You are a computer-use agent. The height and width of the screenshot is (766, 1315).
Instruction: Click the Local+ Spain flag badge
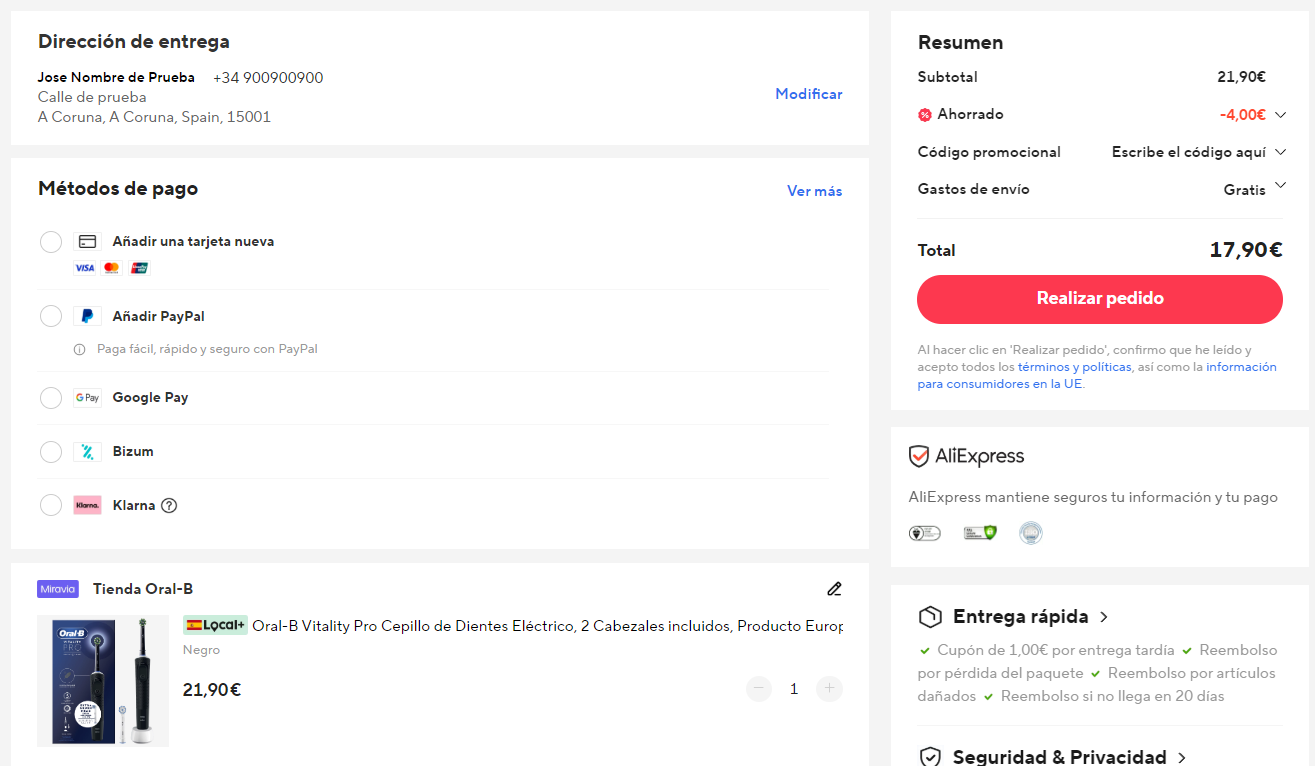click(x=215, y=625)
